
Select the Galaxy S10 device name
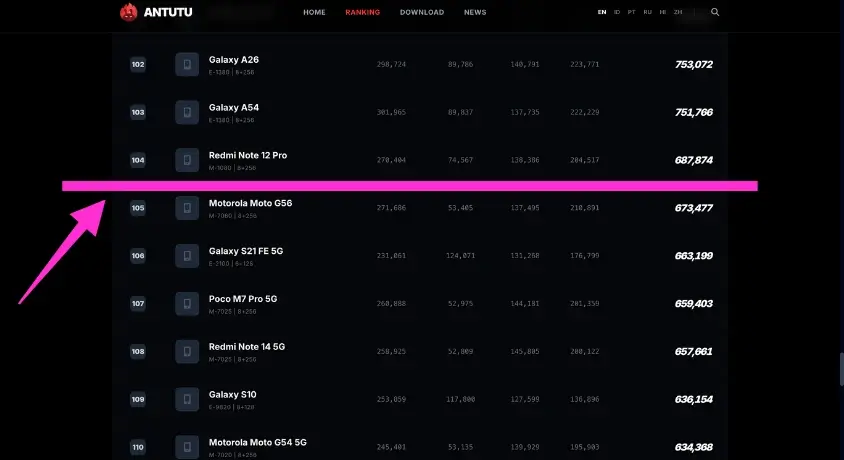point(233,395)
